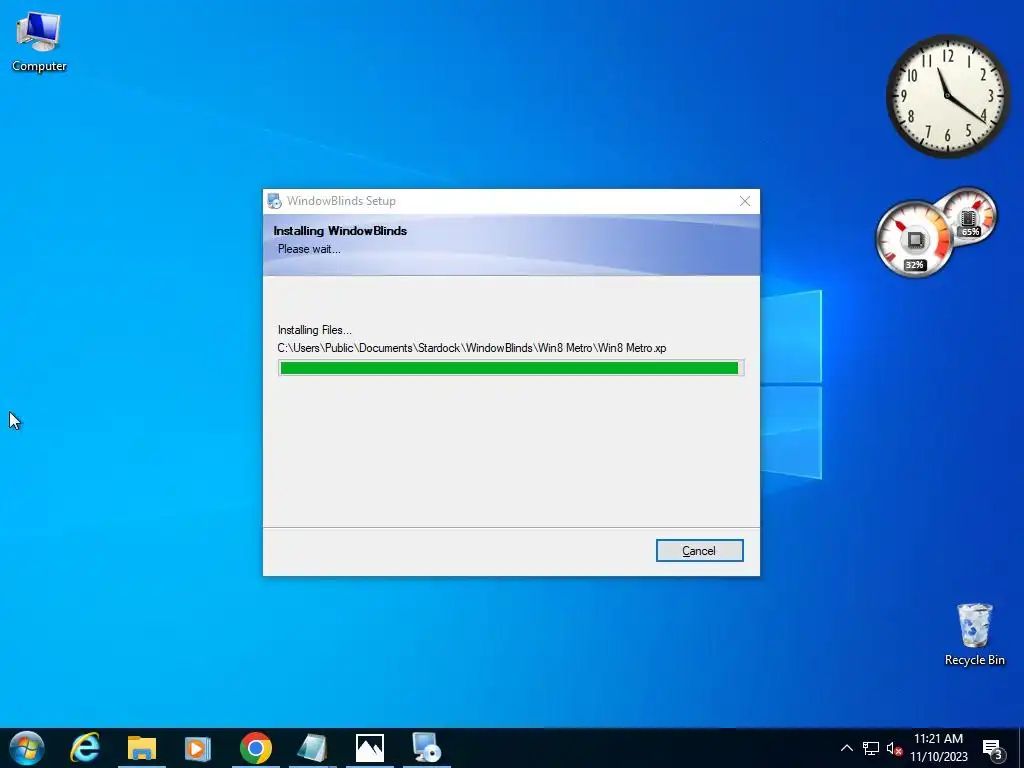This screenshot has height=768, width=1024.
Task: Open the media player taskbar icon
Action: coord(198,748)
